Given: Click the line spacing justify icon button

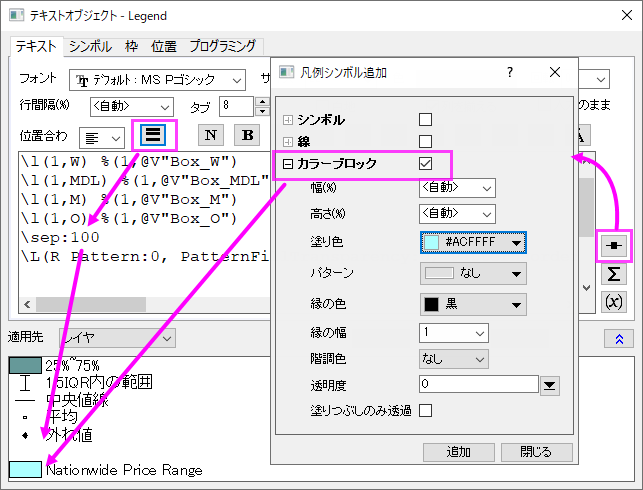Looking at the screenshot, I should (x=153, y=135).
